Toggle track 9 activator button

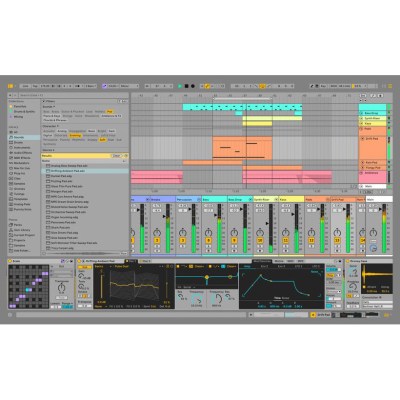(234, 240)
